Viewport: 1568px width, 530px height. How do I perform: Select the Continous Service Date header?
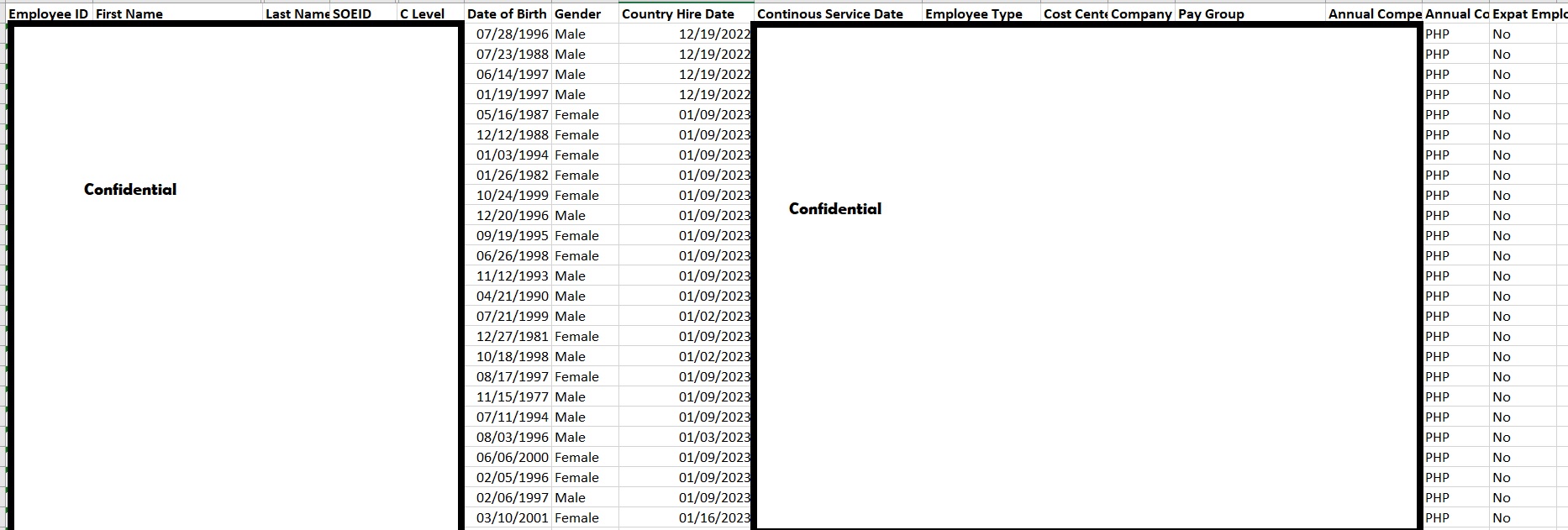(x=830, y=13)
